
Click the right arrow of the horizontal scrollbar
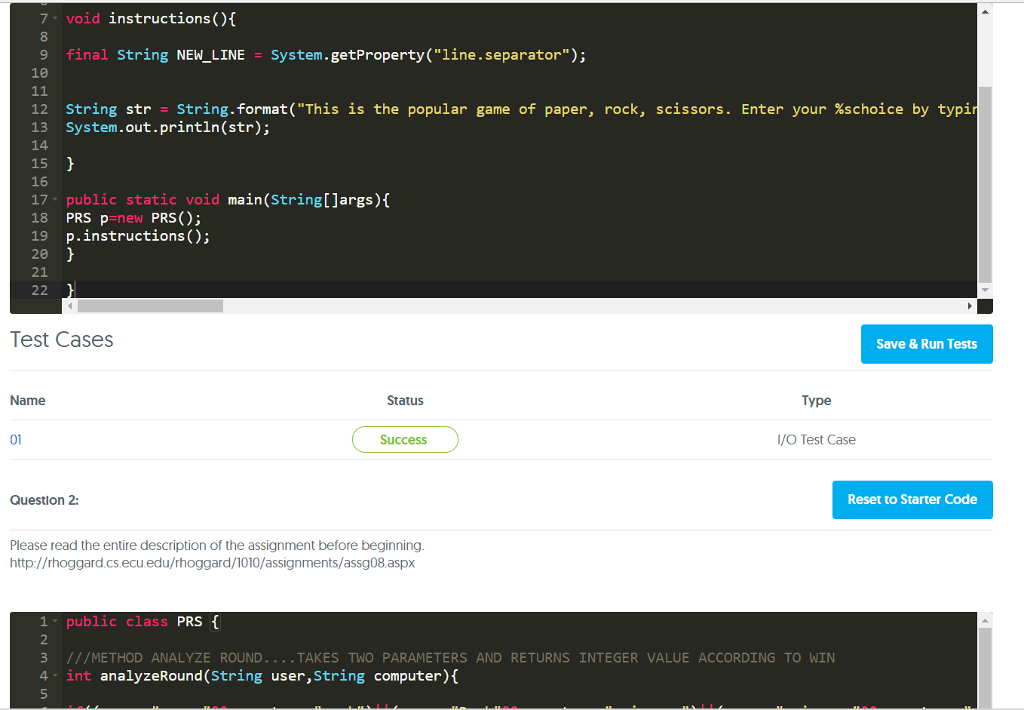(x=971, y=305)
